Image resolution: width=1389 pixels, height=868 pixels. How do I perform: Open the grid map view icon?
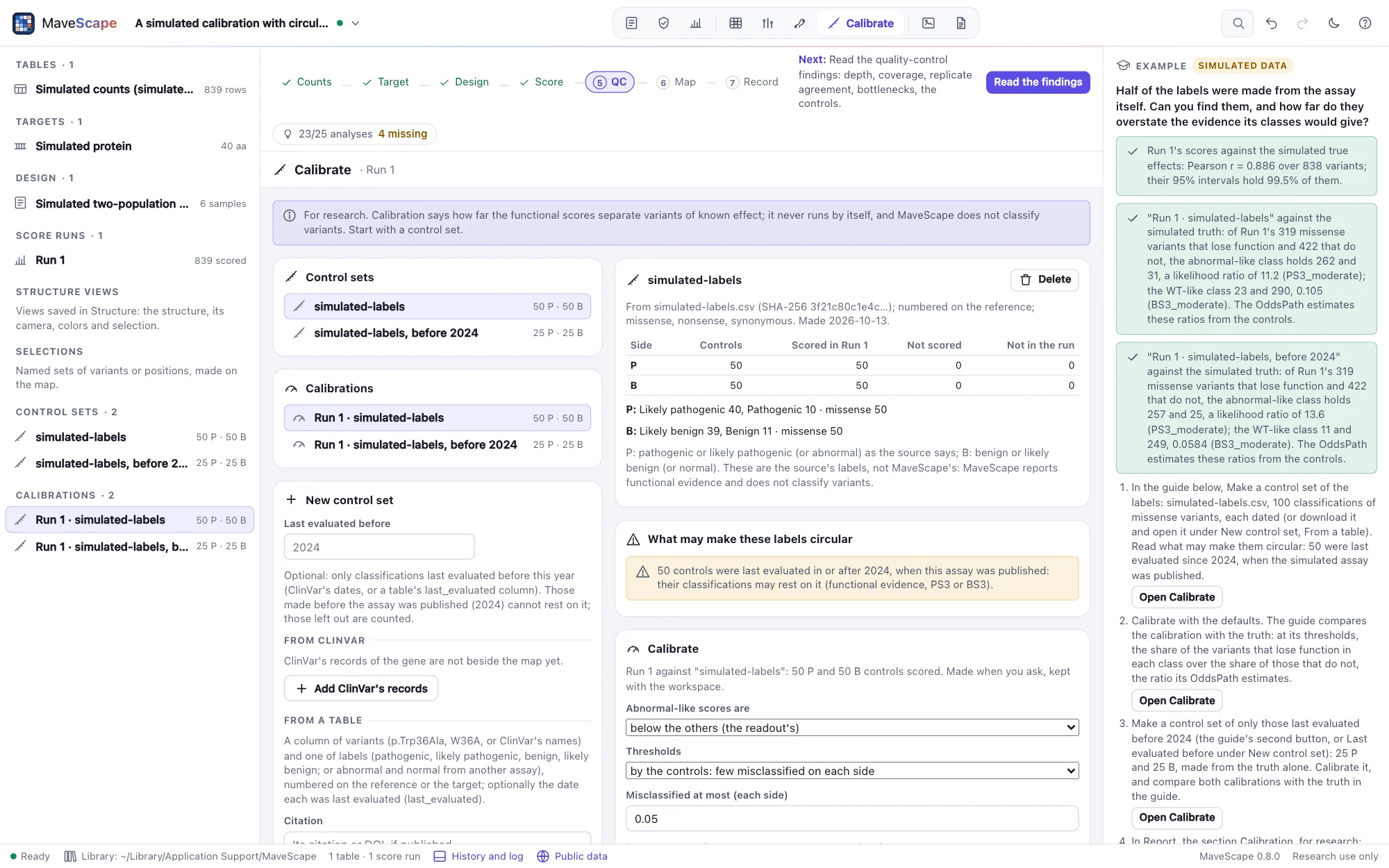[x=735, y=23]
